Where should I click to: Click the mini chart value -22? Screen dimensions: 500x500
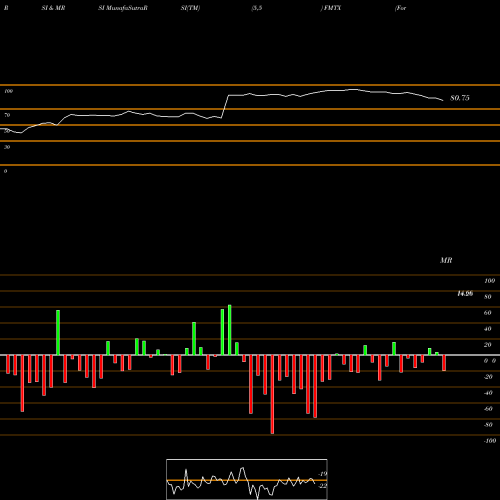(323, 486)
